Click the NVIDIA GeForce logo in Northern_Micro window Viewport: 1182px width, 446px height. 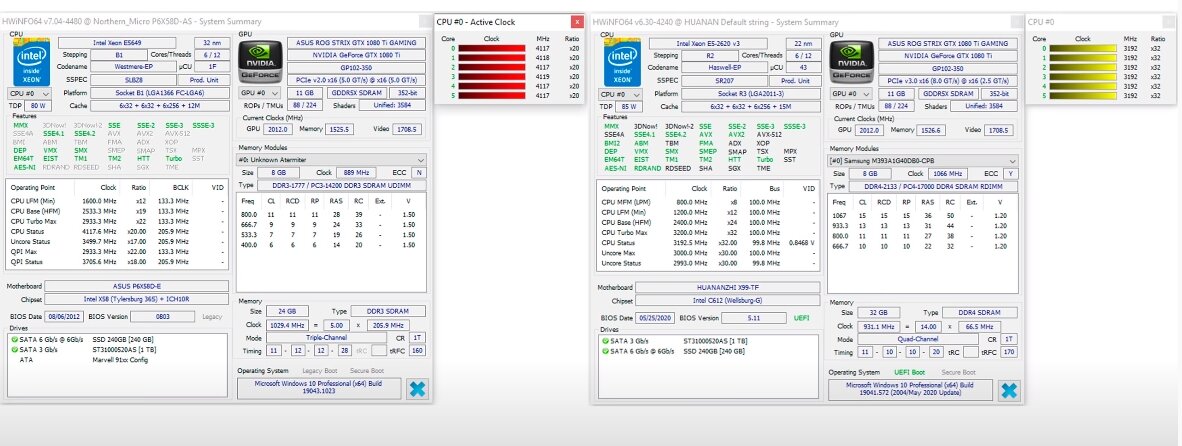tap(258, 63)
